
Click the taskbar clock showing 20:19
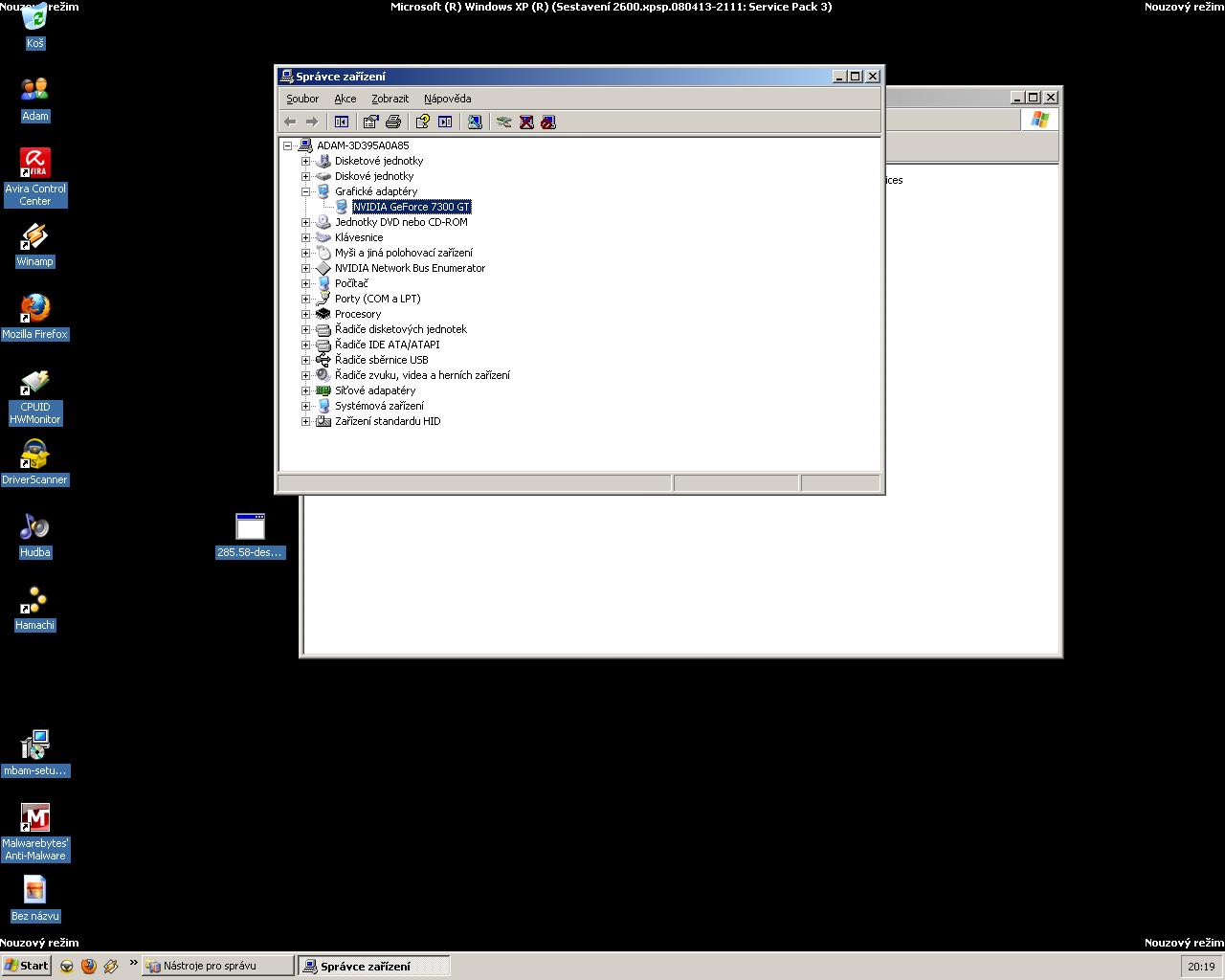coord(1201,967)
